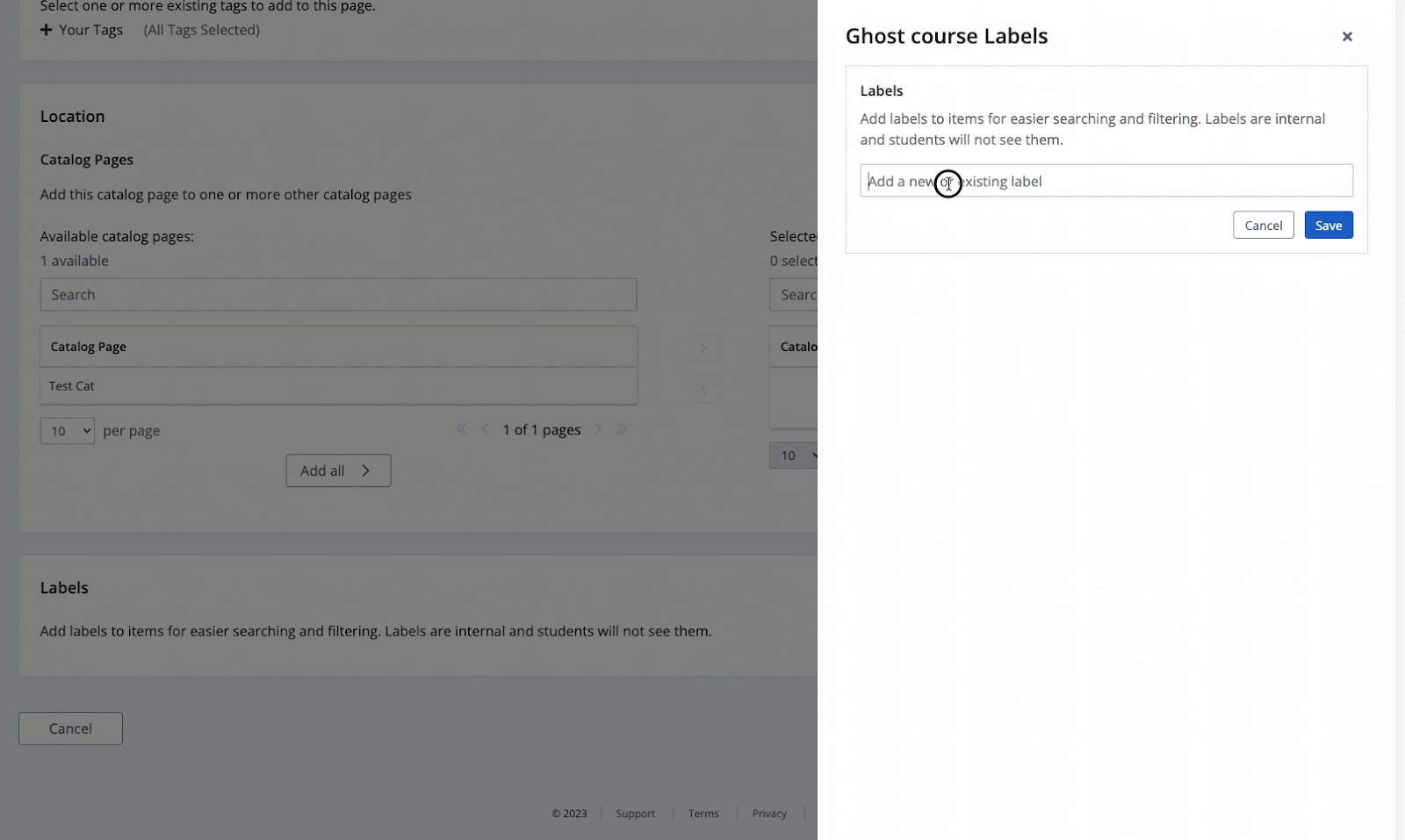This screenshot has width=1405, height=840.
Task: Go to the next catalog page
Action: [x=598, y=429]
